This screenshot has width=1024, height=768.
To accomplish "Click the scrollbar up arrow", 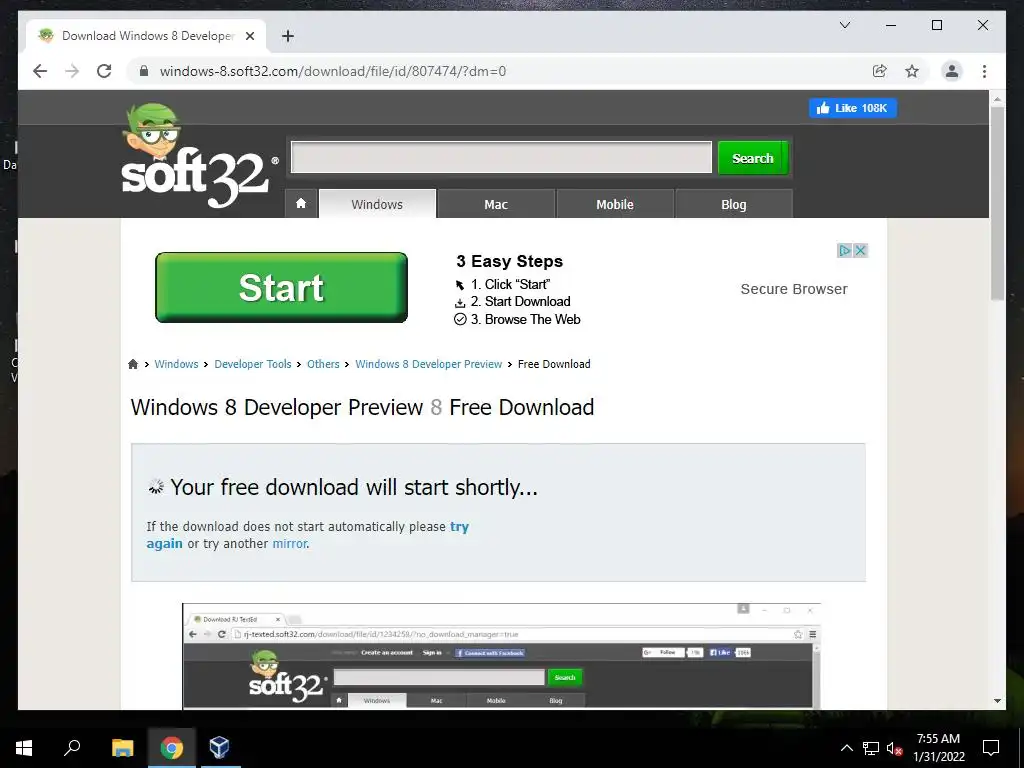I will pos(997,100).
